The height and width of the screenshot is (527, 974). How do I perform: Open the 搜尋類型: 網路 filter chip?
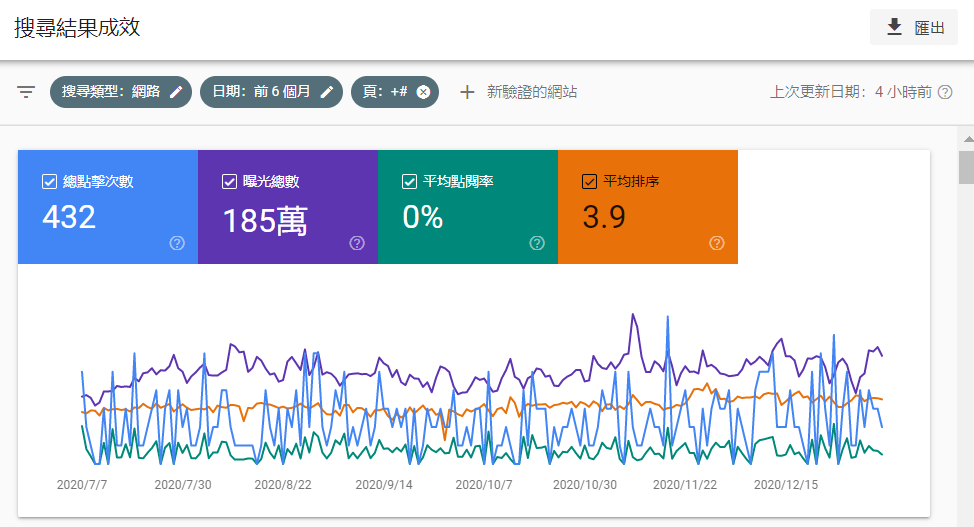pos(110,92)
